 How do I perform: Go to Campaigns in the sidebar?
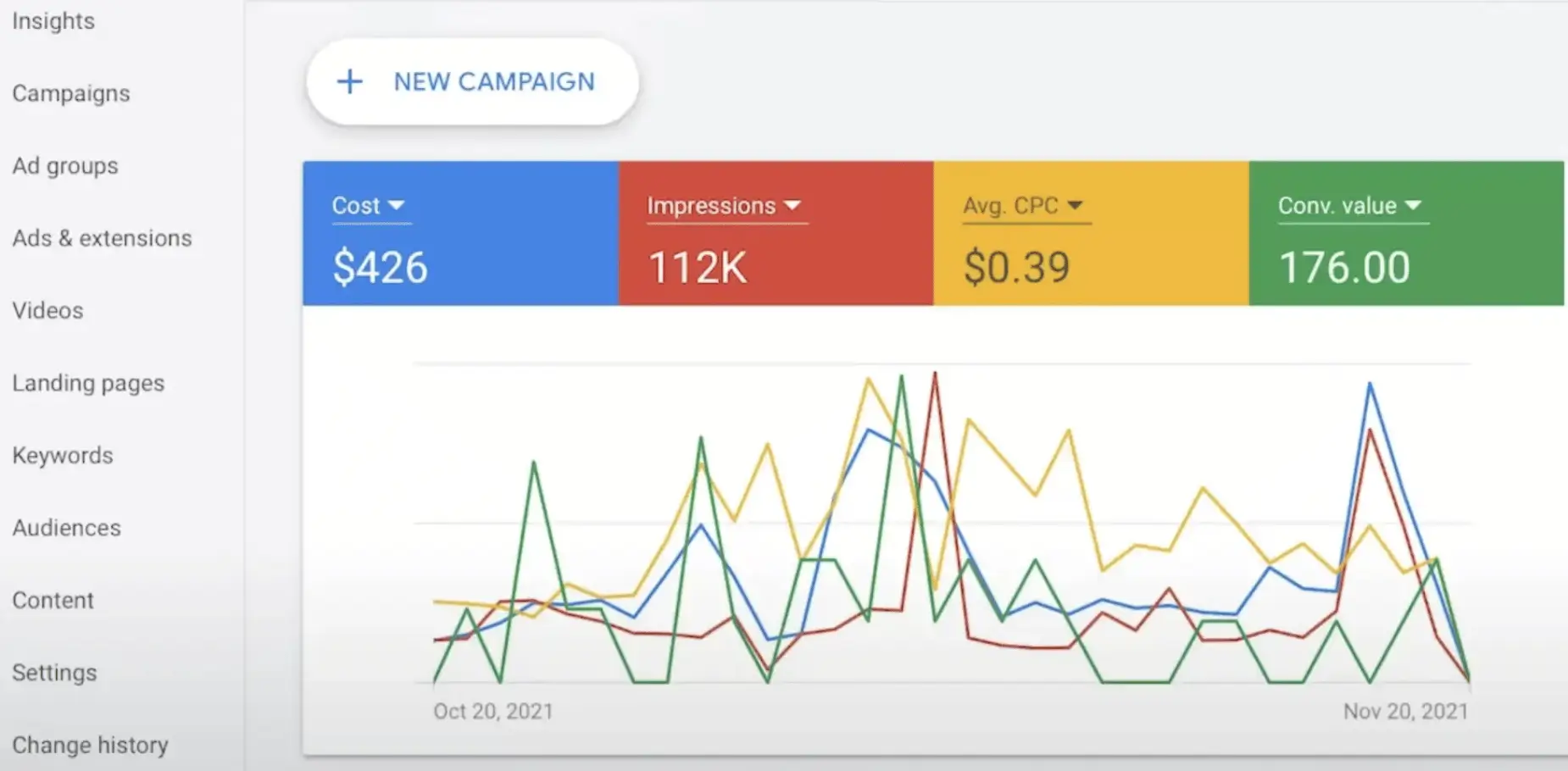click(x=71, y=93)
